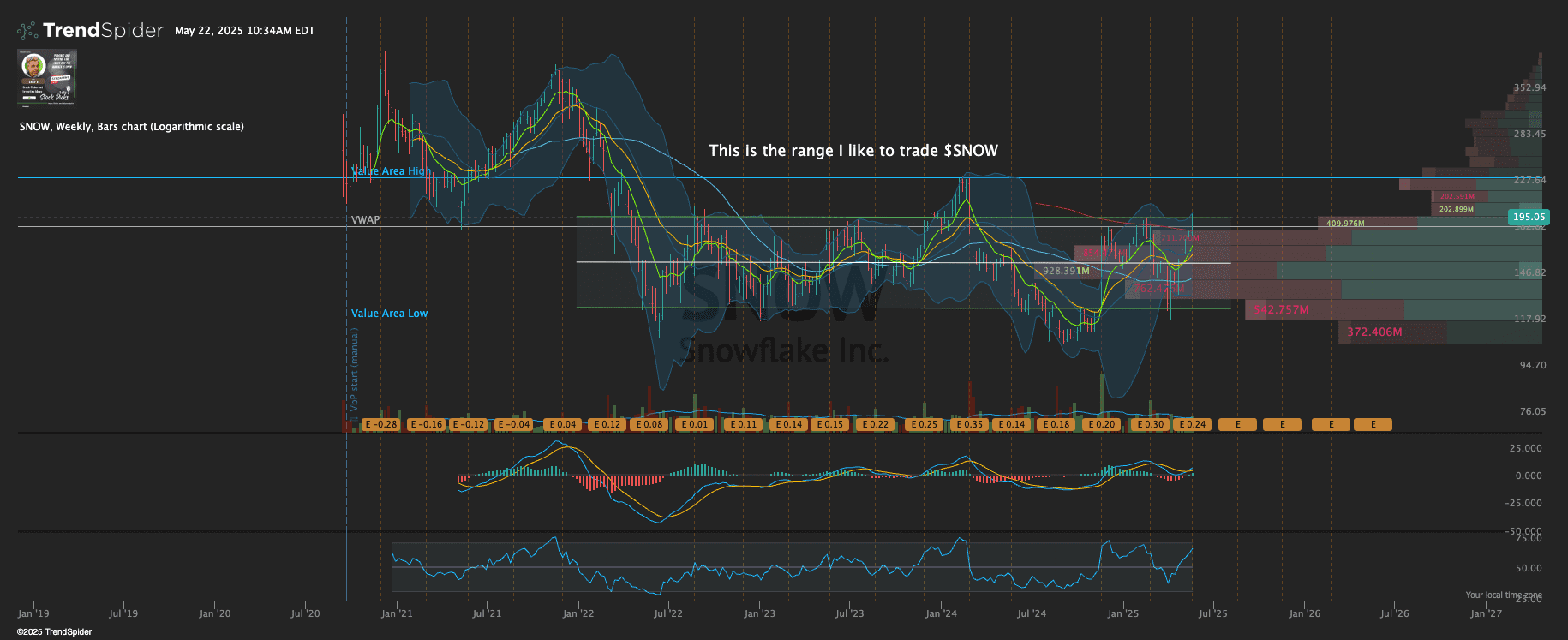Click the E 0.24 earnings marker
The height and width of the screenshot is (640, 1568).
[x=1192, y=424]
